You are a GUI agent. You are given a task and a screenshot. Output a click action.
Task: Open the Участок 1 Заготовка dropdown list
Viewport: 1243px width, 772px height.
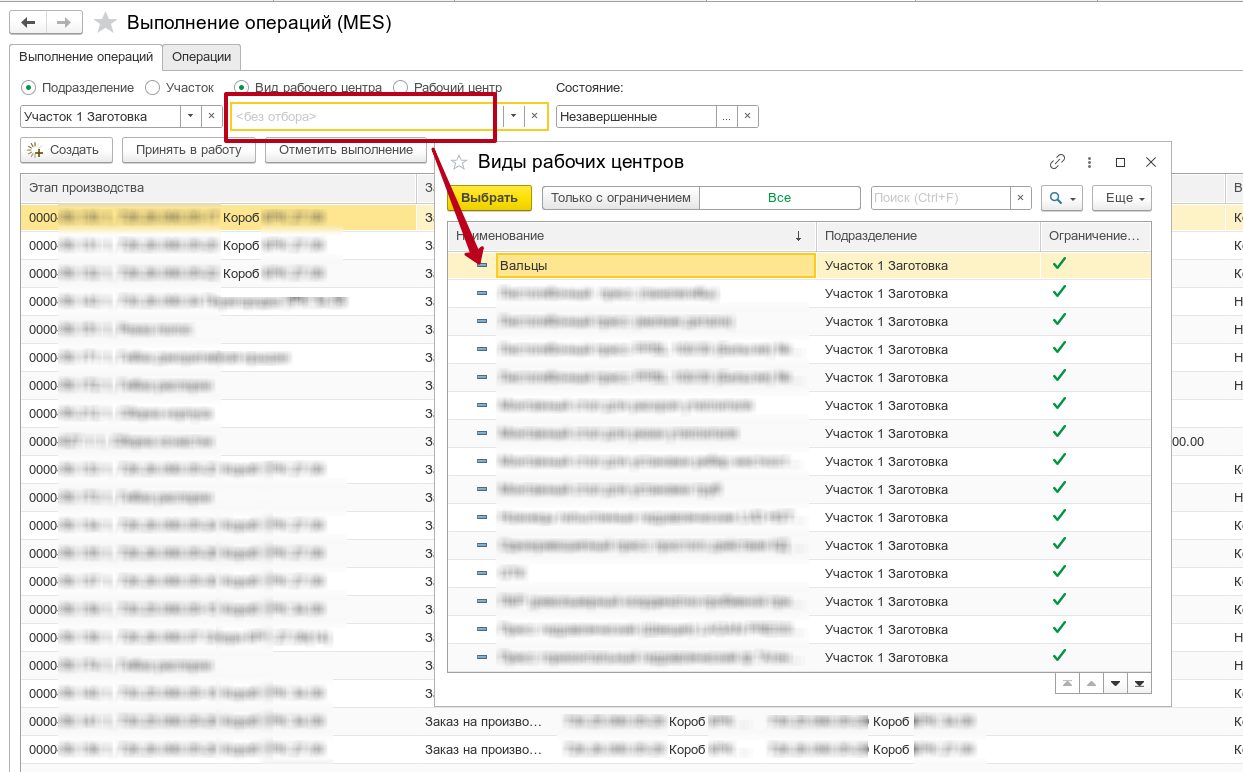coord(191,116)
